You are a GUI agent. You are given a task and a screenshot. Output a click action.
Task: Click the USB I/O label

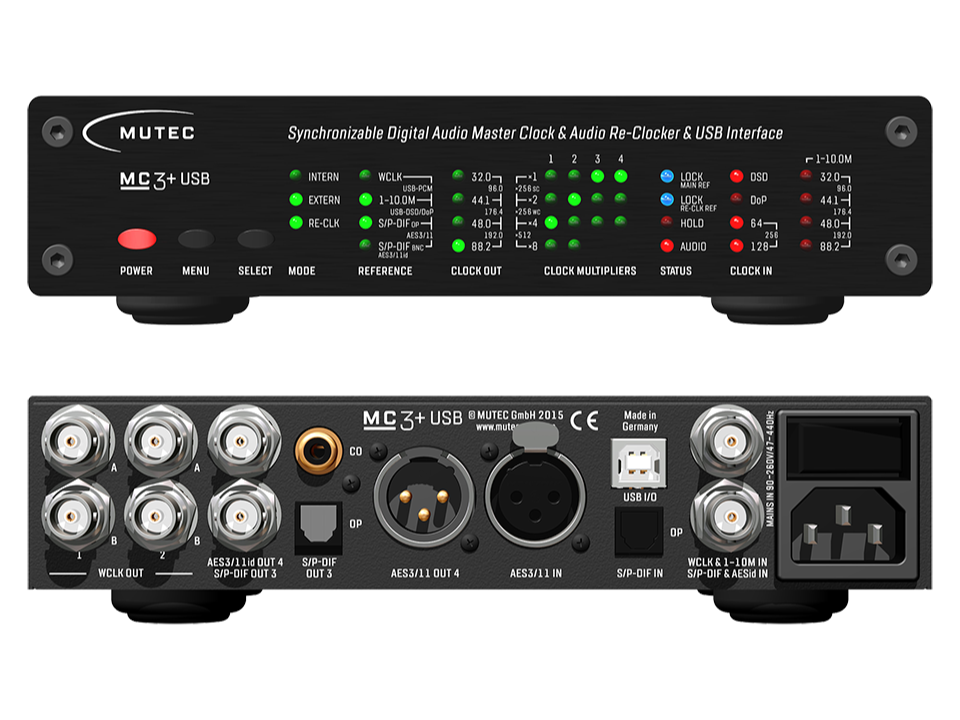pos(640,497)
